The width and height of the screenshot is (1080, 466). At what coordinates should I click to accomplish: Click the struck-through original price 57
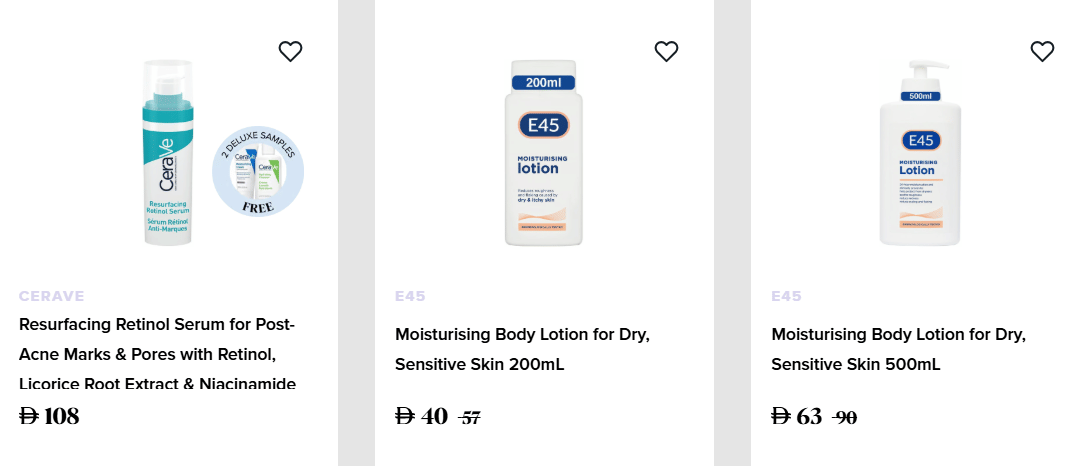click(x=470, y=418)
